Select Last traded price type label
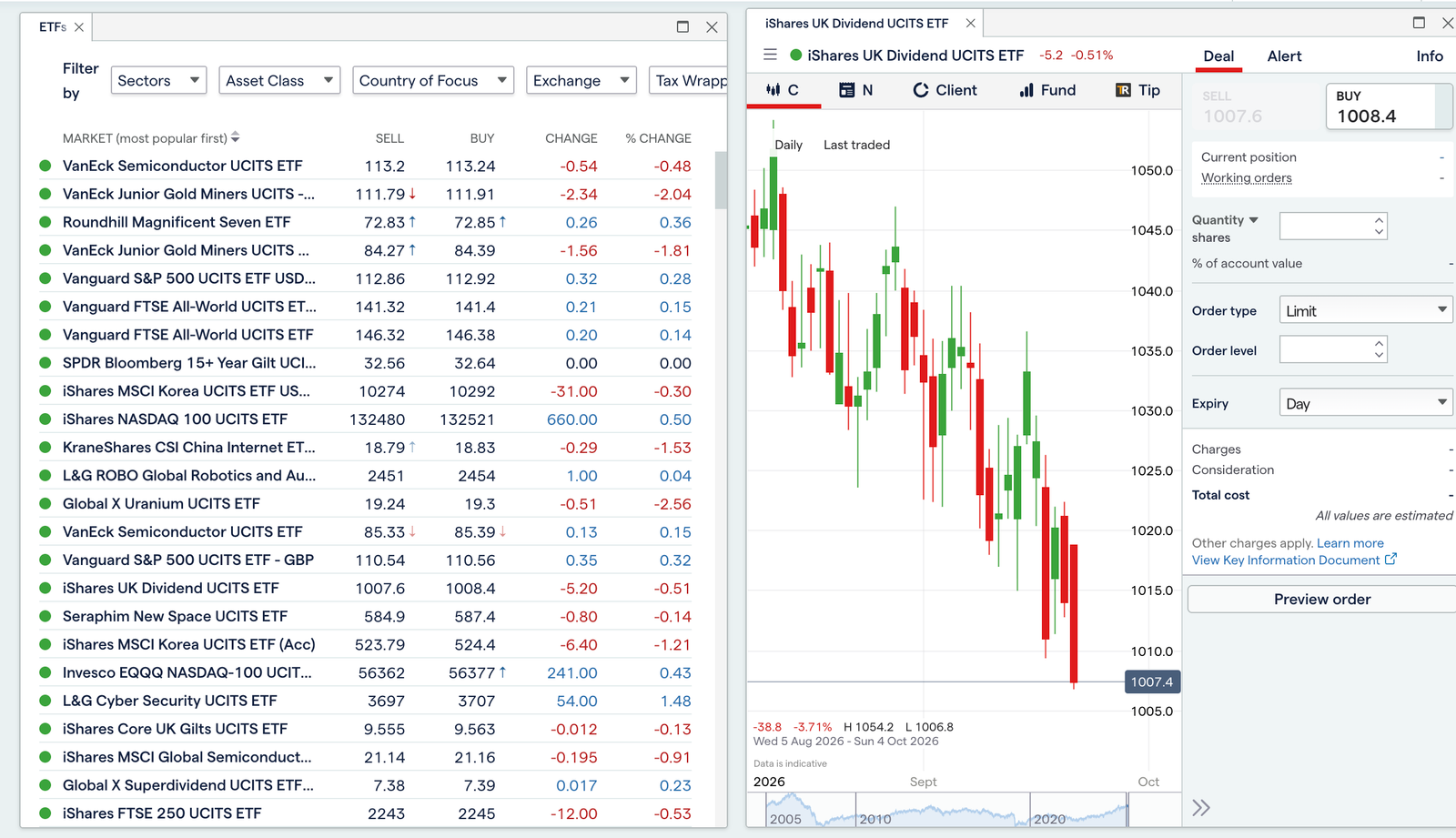 856,145
